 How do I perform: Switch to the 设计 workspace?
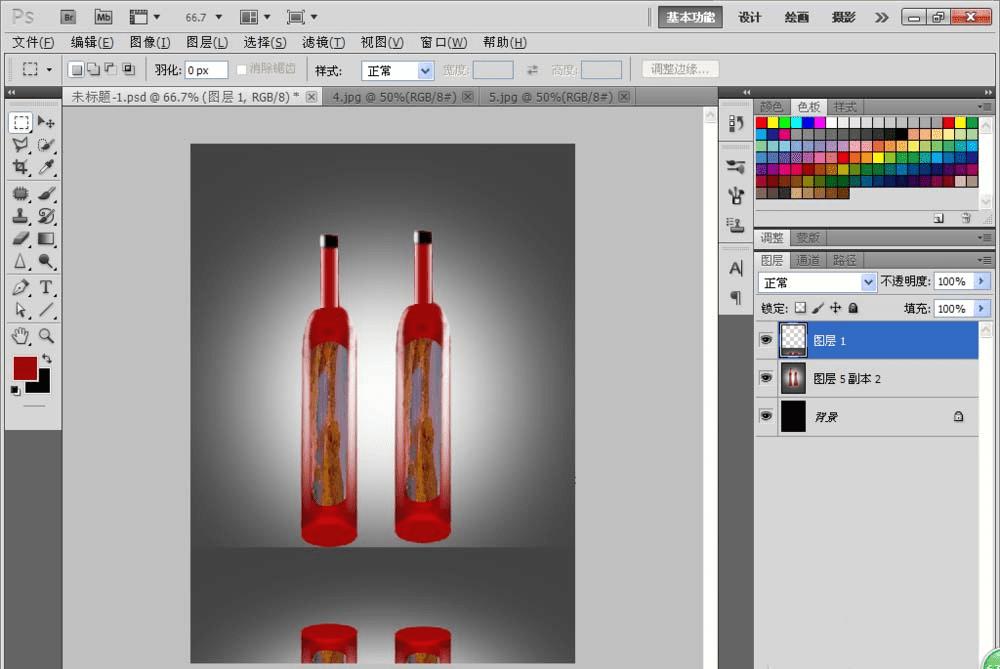(x=750, y=17)
